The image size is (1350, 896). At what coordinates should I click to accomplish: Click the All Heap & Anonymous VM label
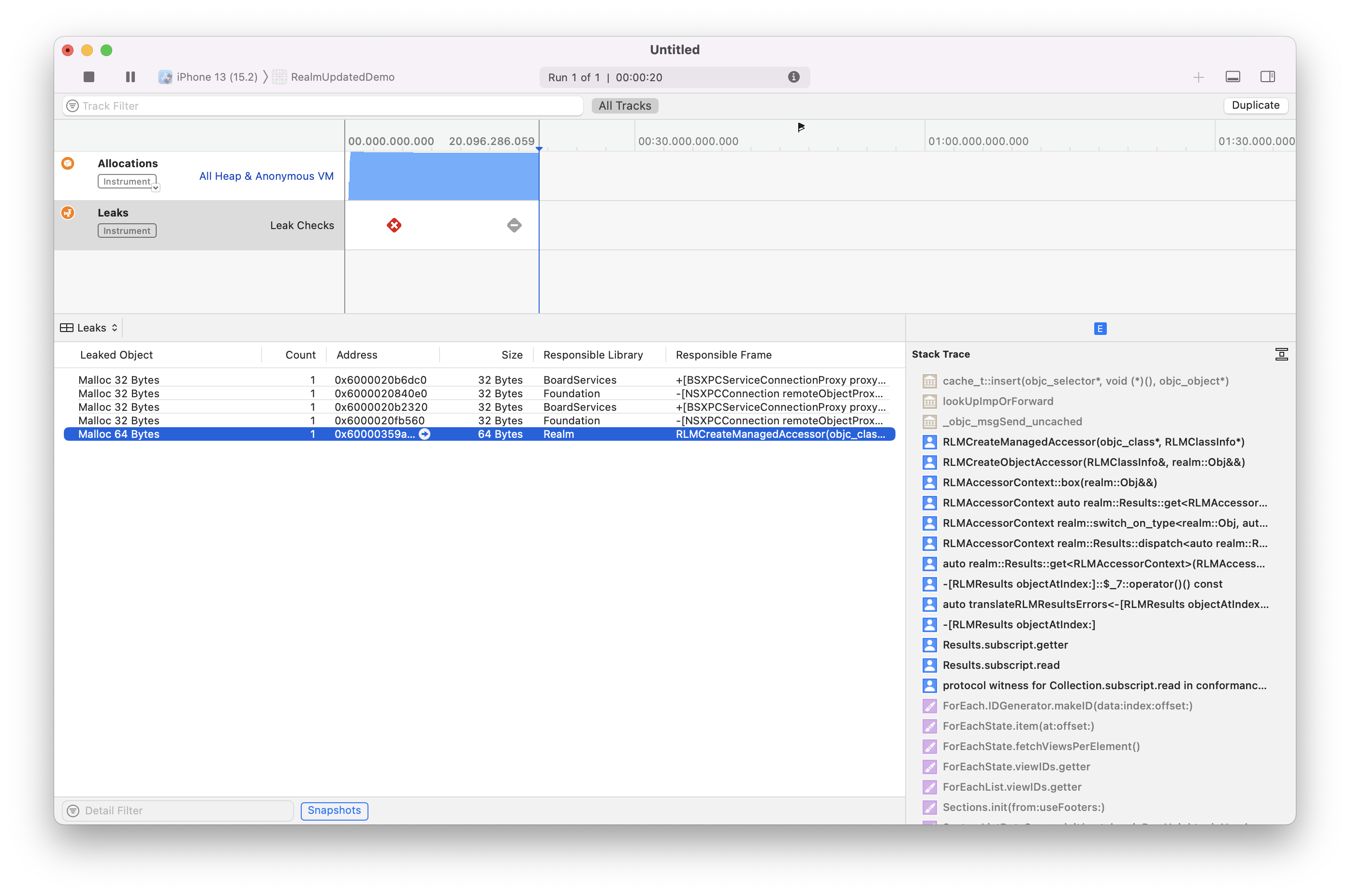click(x=266, y=176)
